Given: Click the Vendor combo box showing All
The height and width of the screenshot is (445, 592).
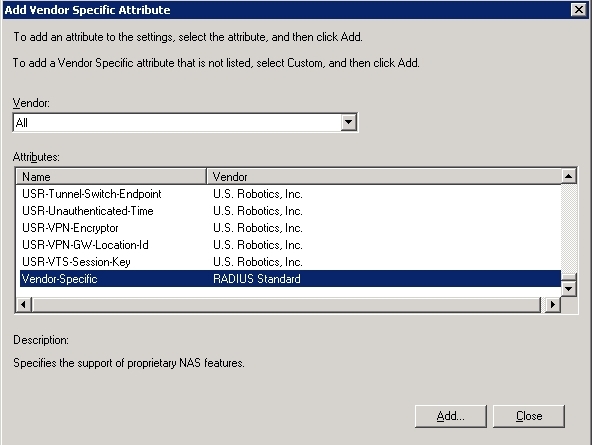Looking at the screenshot, I should tap(185, 122).
